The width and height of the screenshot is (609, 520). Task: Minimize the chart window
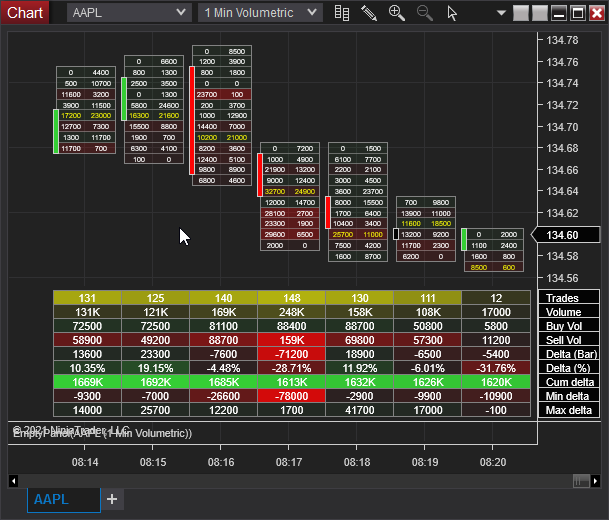[x=559, y=13]
